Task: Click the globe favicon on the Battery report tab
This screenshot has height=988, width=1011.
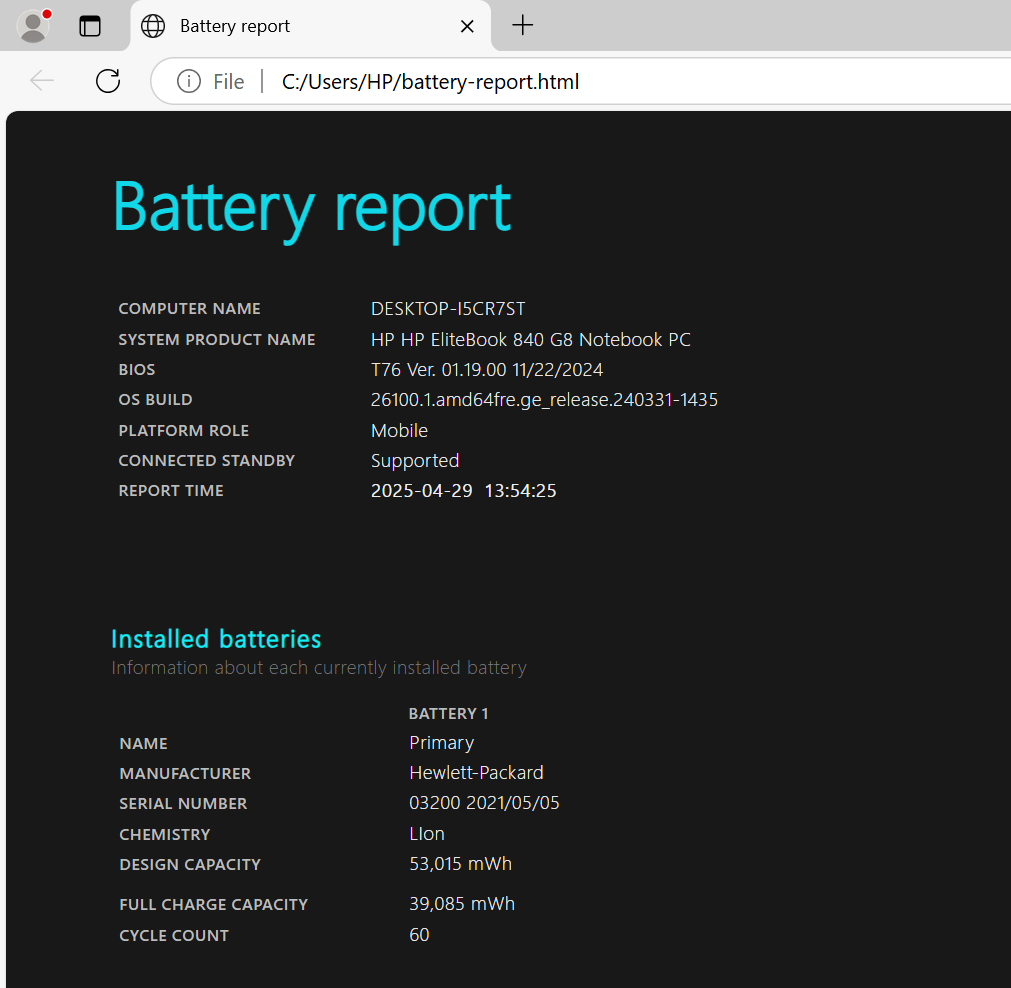Action: tap(153, 26)
